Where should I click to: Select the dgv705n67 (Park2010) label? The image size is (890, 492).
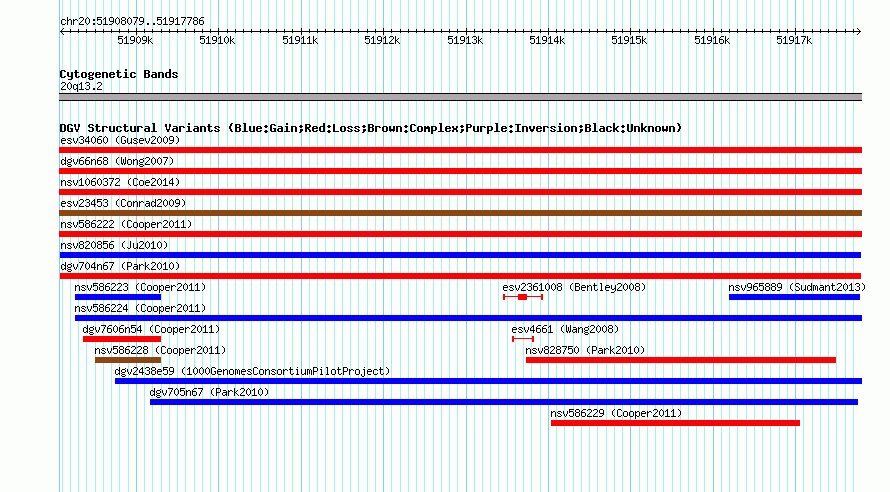coord(209,392)
